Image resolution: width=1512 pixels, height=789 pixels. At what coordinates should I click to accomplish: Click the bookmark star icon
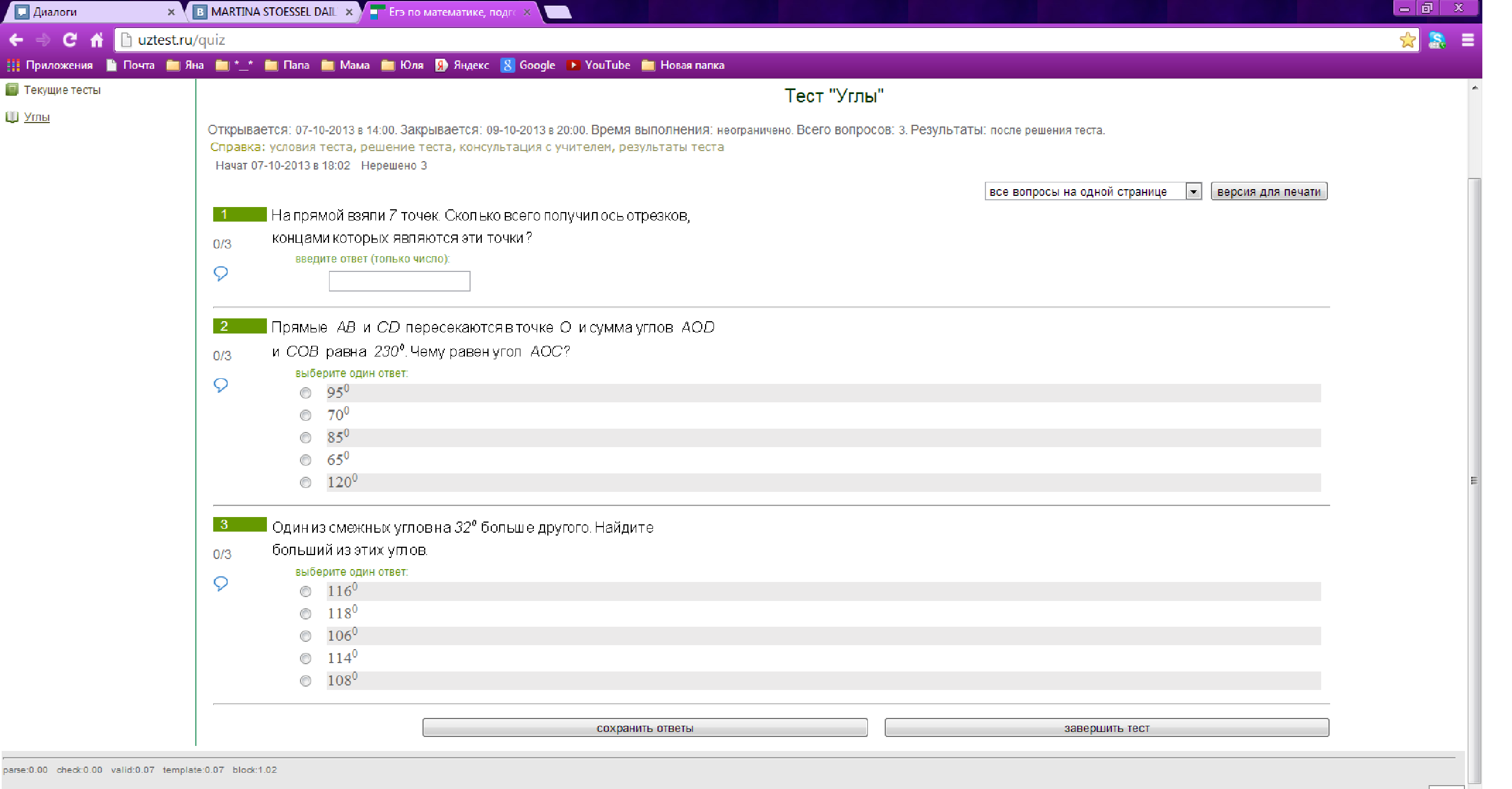[1407, 40]
